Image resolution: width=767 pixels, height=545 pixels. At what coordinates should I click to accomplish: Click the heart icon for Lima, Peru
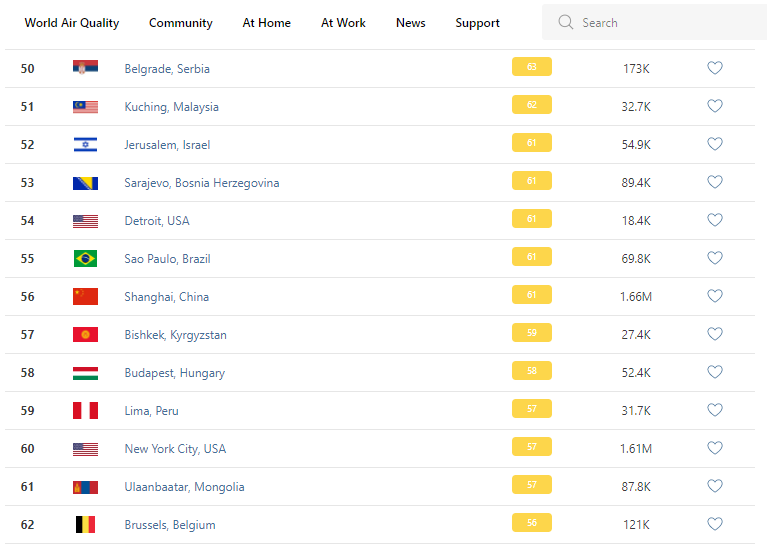[715, 410]
